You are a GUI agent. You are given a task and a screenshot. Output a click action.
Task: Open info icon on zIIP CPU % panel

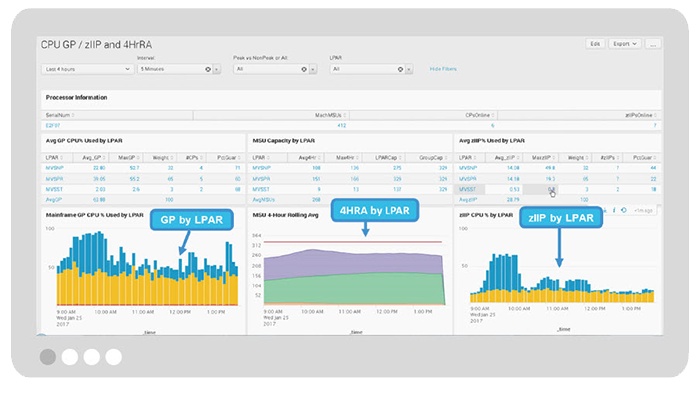coord(614,210)
